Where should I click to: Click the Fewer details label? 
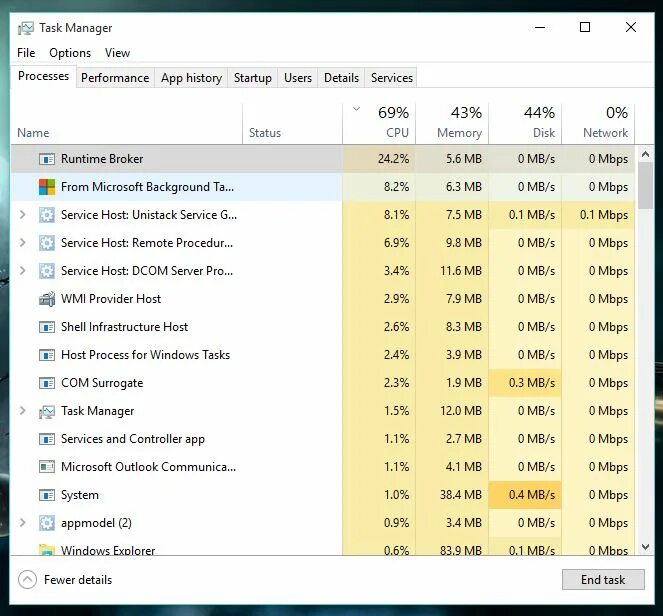(x=78, y=580)
